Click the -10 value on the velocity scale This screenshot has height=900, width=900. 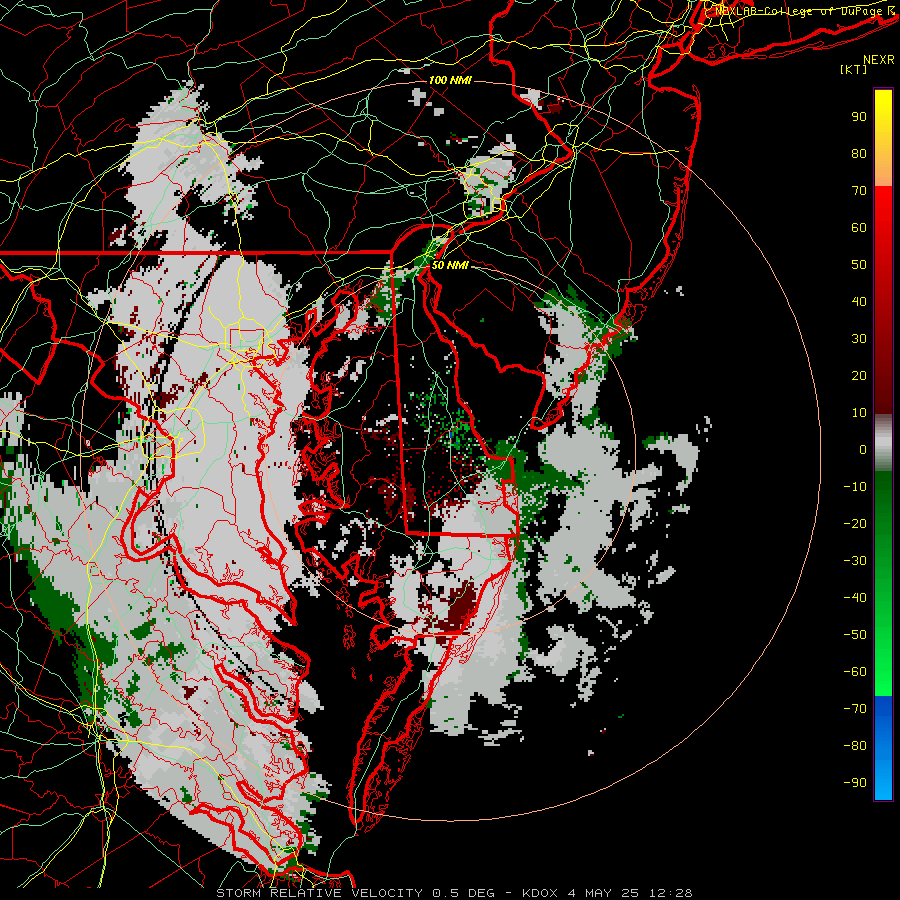[855, 487]
